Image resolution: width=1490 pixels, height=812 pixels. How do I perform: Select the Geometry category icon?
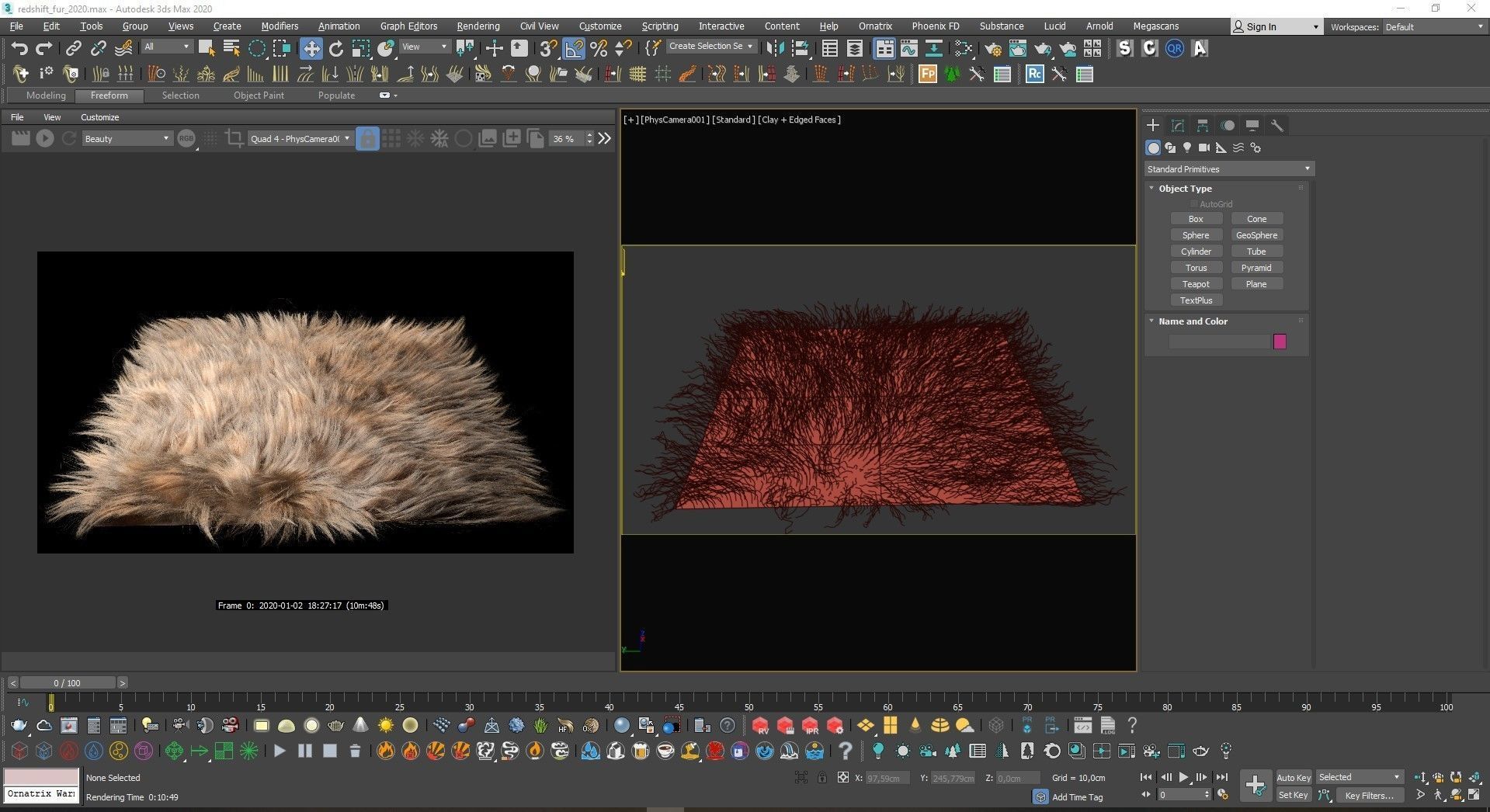pos(1153,147)
